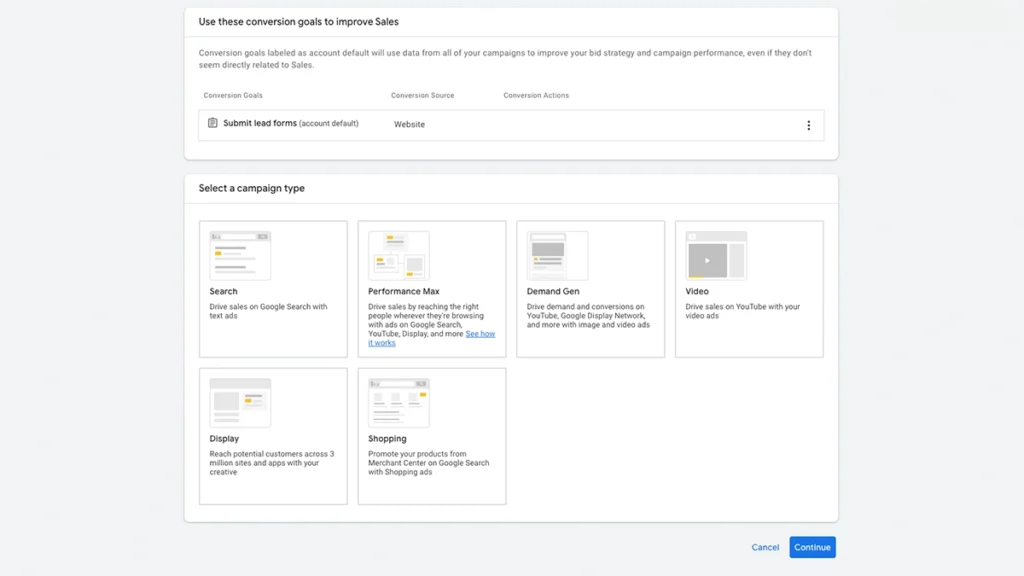Viewport: 1024px width, 576px height.
Task: Click 'Drive demand and conversions' description
Action: (x=588, y=315)
